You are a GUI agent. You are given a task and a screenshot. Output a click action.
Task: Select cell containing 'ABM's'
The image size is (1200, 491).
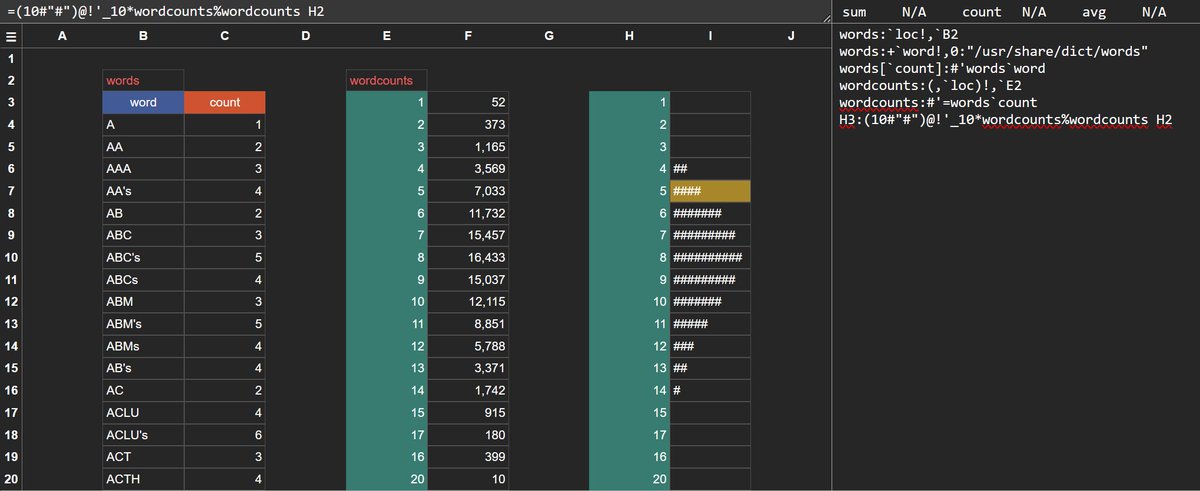coord(143,322)
